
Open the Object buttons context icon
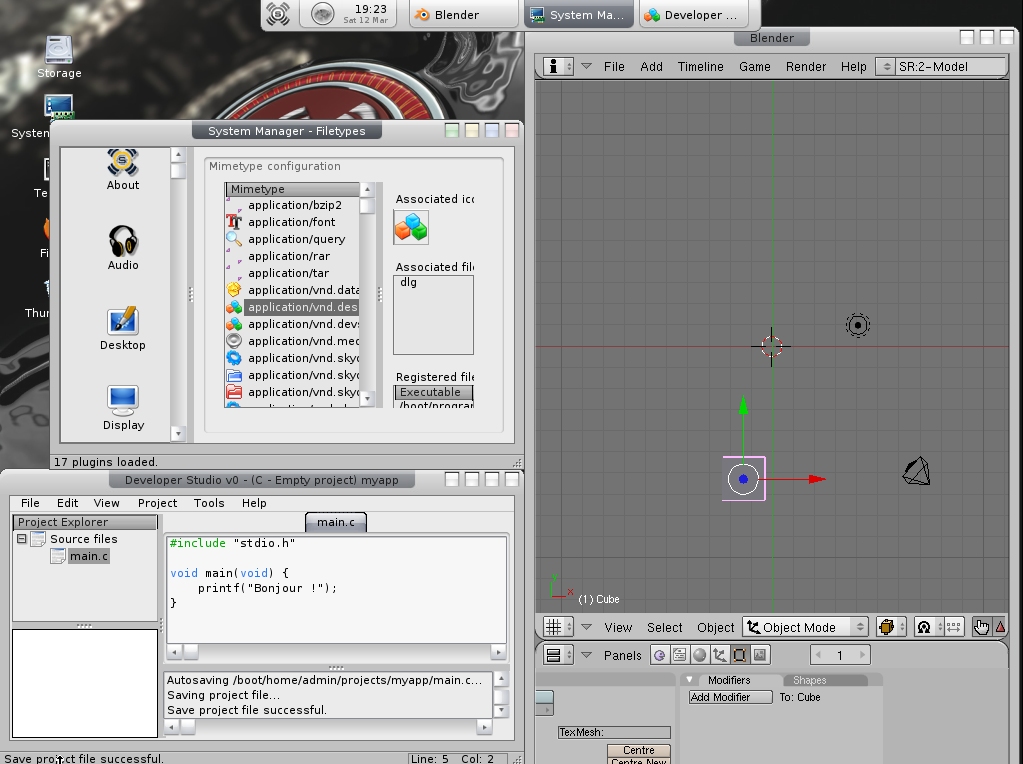pyautogui.click(x=719, y=656)
